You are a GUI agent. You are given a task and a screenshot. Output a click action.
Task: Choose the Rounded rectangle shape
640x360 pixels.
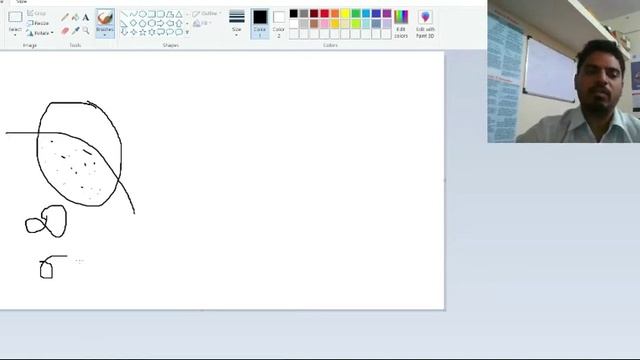161,14
